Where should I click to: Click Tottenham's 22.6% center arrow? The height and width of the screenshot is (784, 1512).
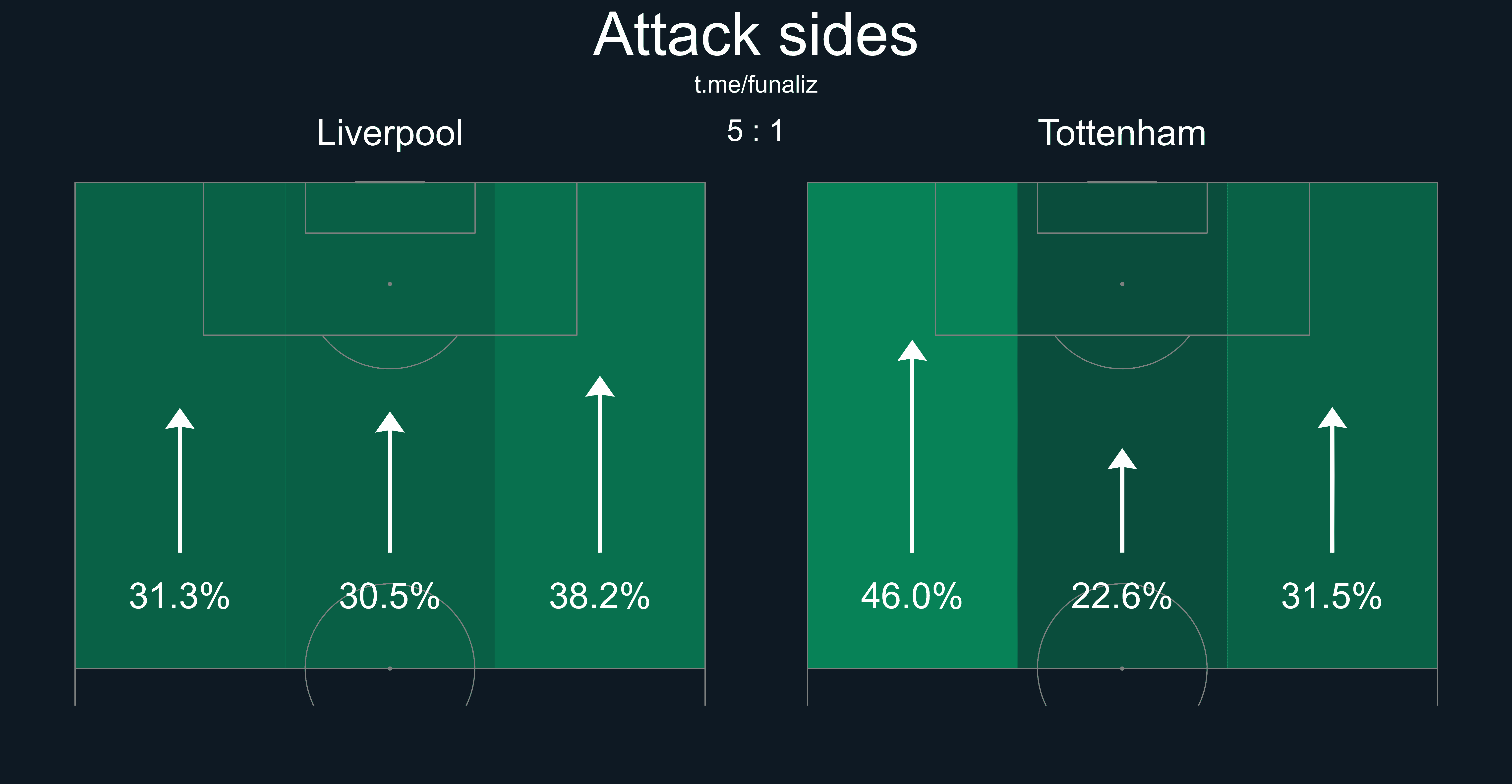coord(1122,501)
